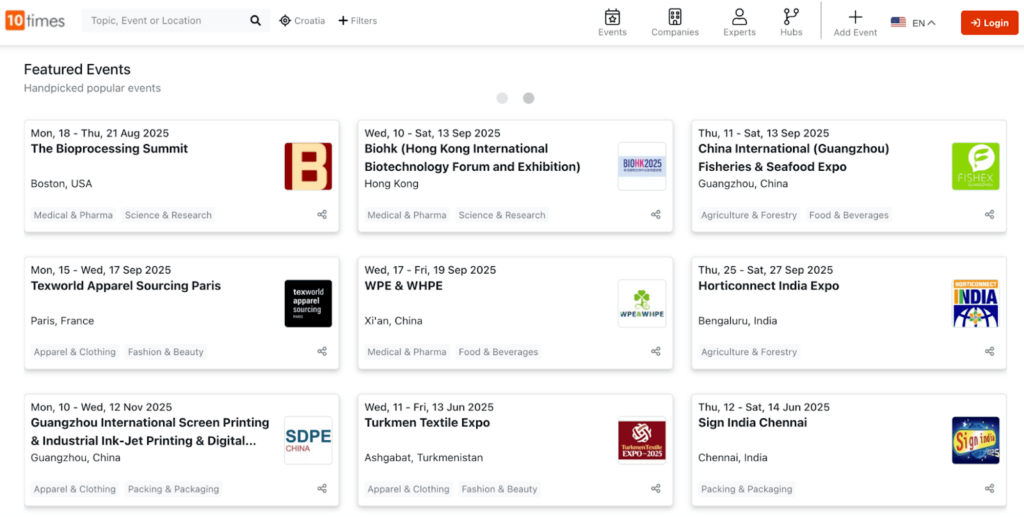Open the Texworld apparel sourcing logo
Image resolution: width=1024 pixels, height=517 pixels.
click(308, 304)
